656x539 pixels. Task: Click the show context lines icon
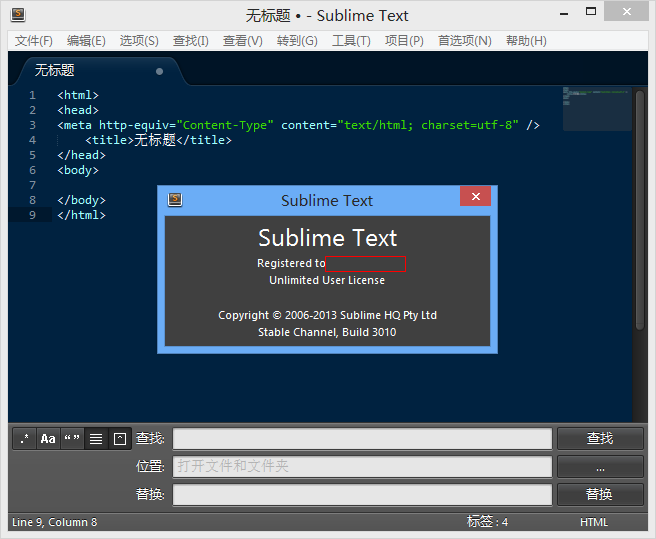pyautogui.click(x=96, y=439)
